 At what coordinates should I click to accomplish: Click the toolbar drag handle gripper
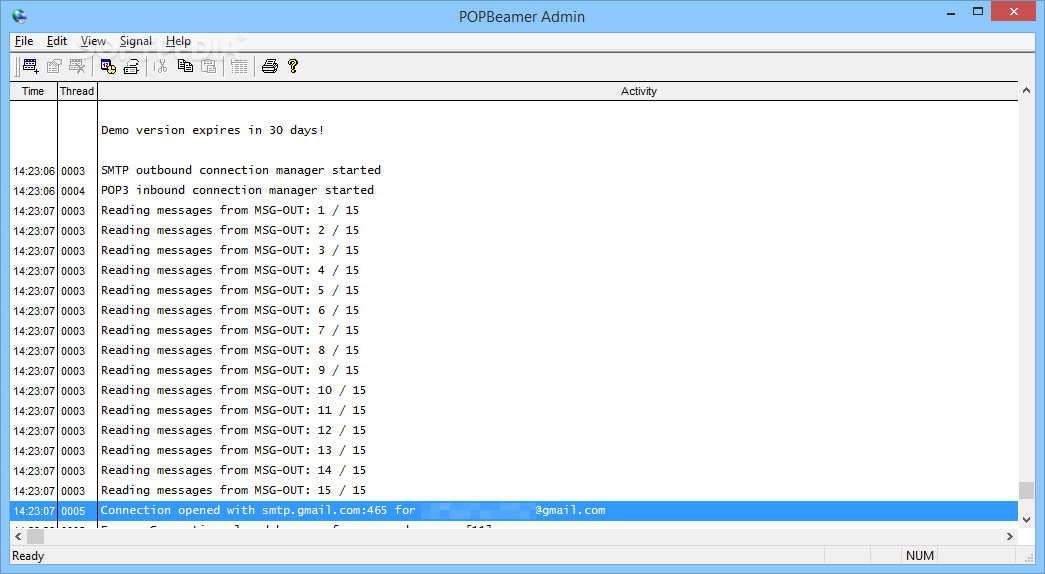(17, 66)
